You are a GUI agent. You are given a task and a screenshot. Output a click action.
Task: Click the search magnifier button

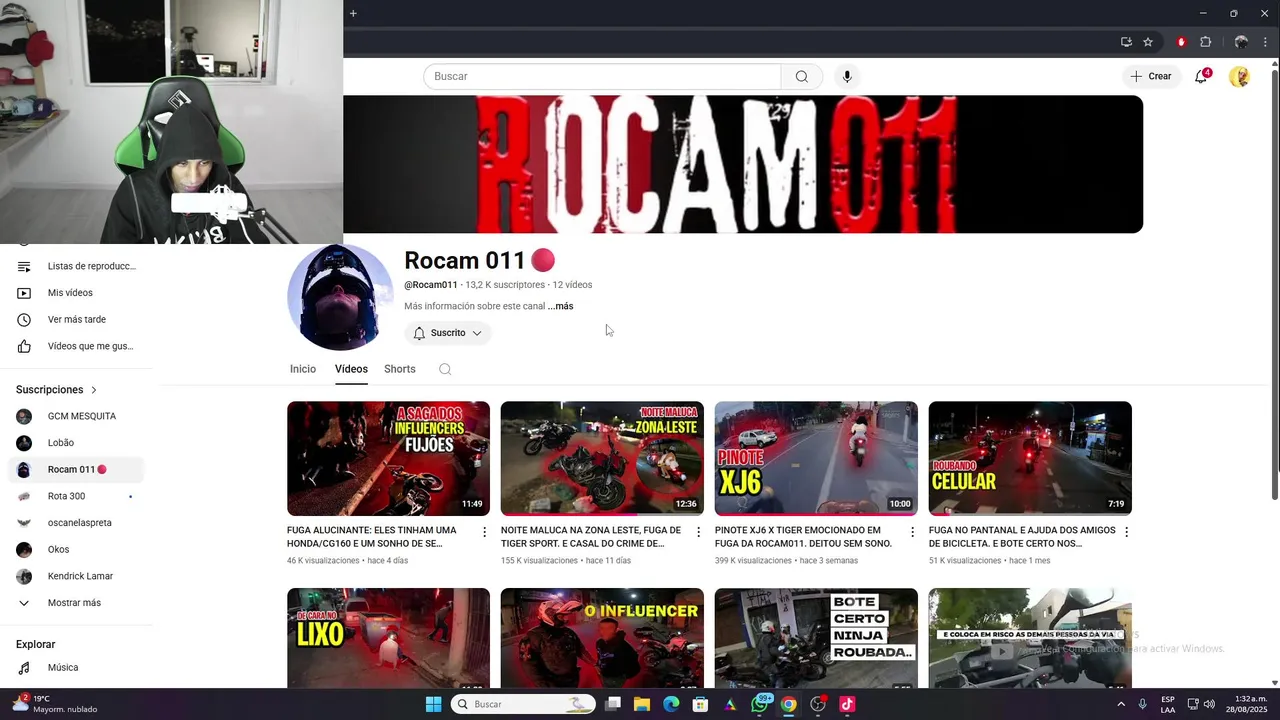(x=802, y=77)
